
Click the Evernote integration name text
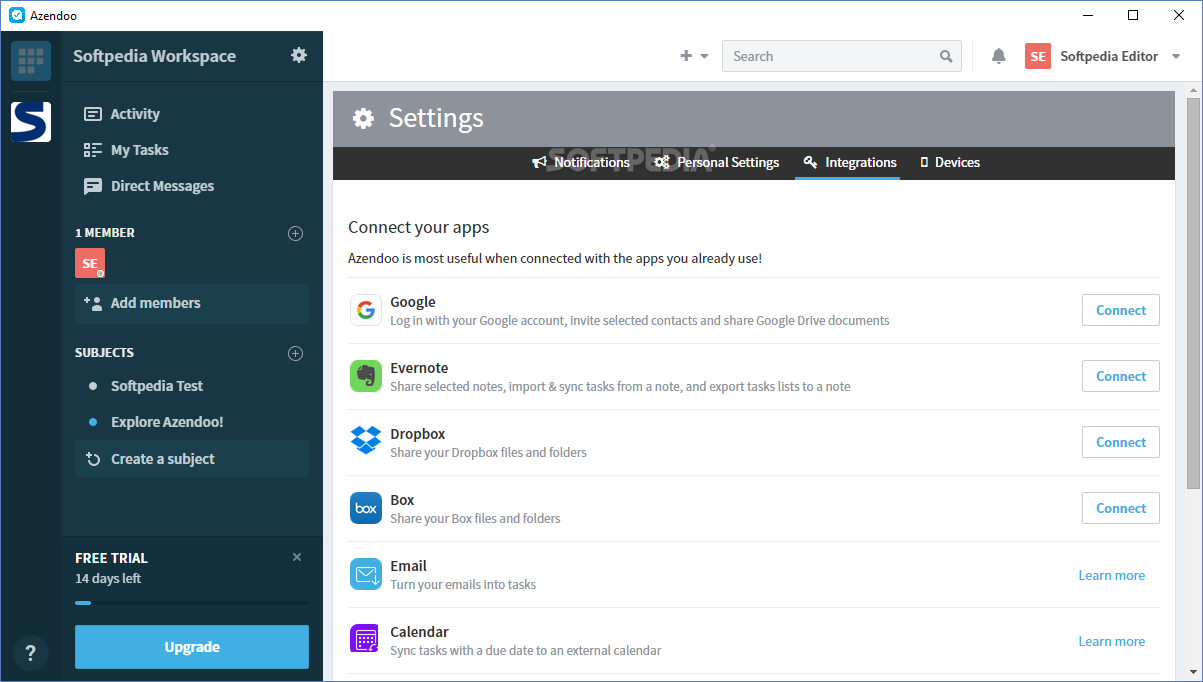419,368
